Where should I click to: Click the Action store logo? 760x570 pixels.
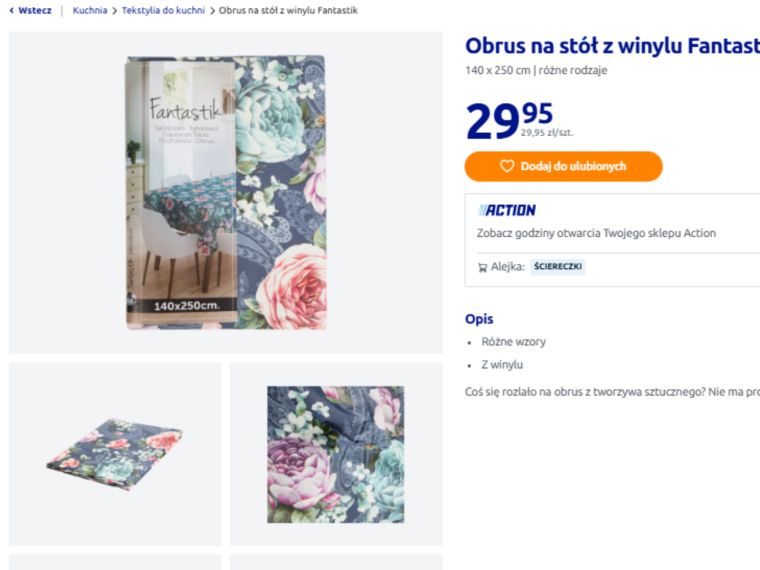507,210
